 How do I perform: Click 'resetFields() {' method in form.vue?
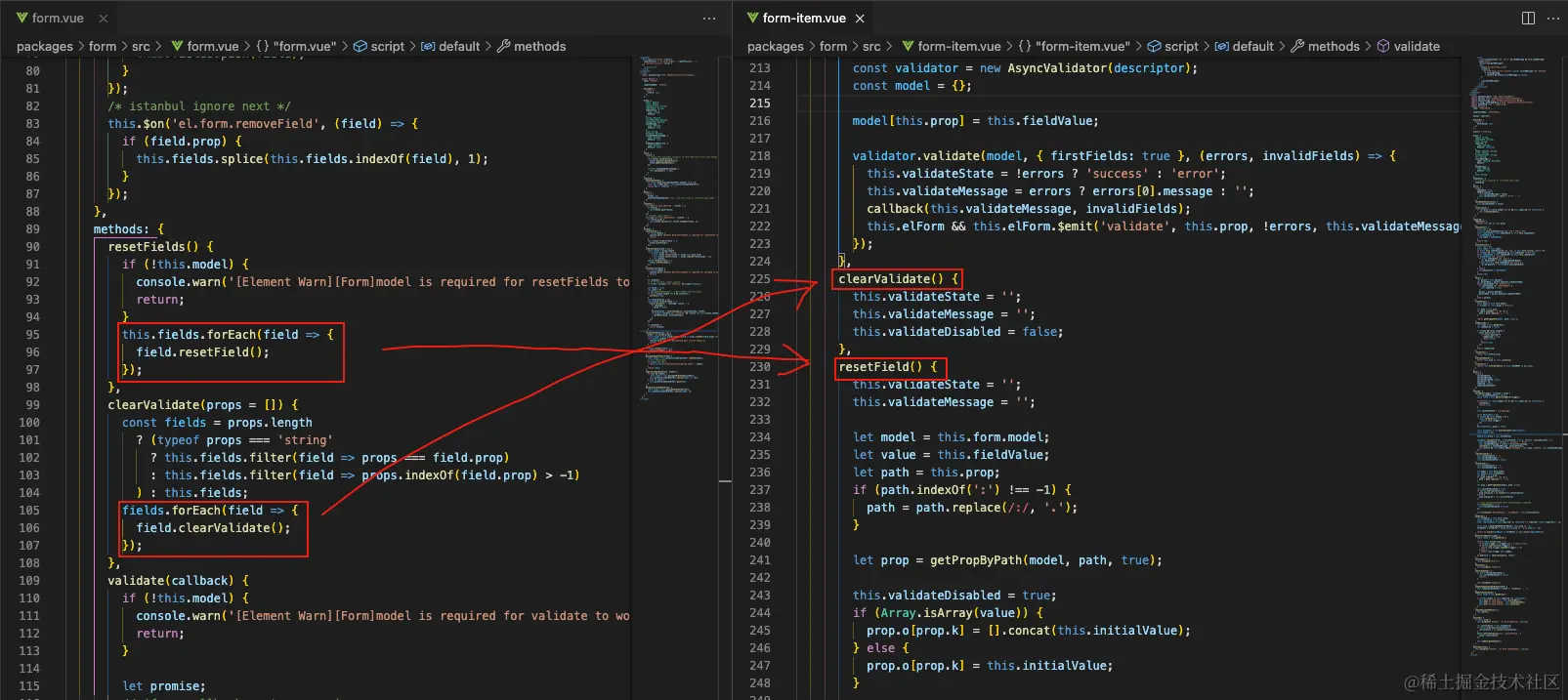(160, 247)
